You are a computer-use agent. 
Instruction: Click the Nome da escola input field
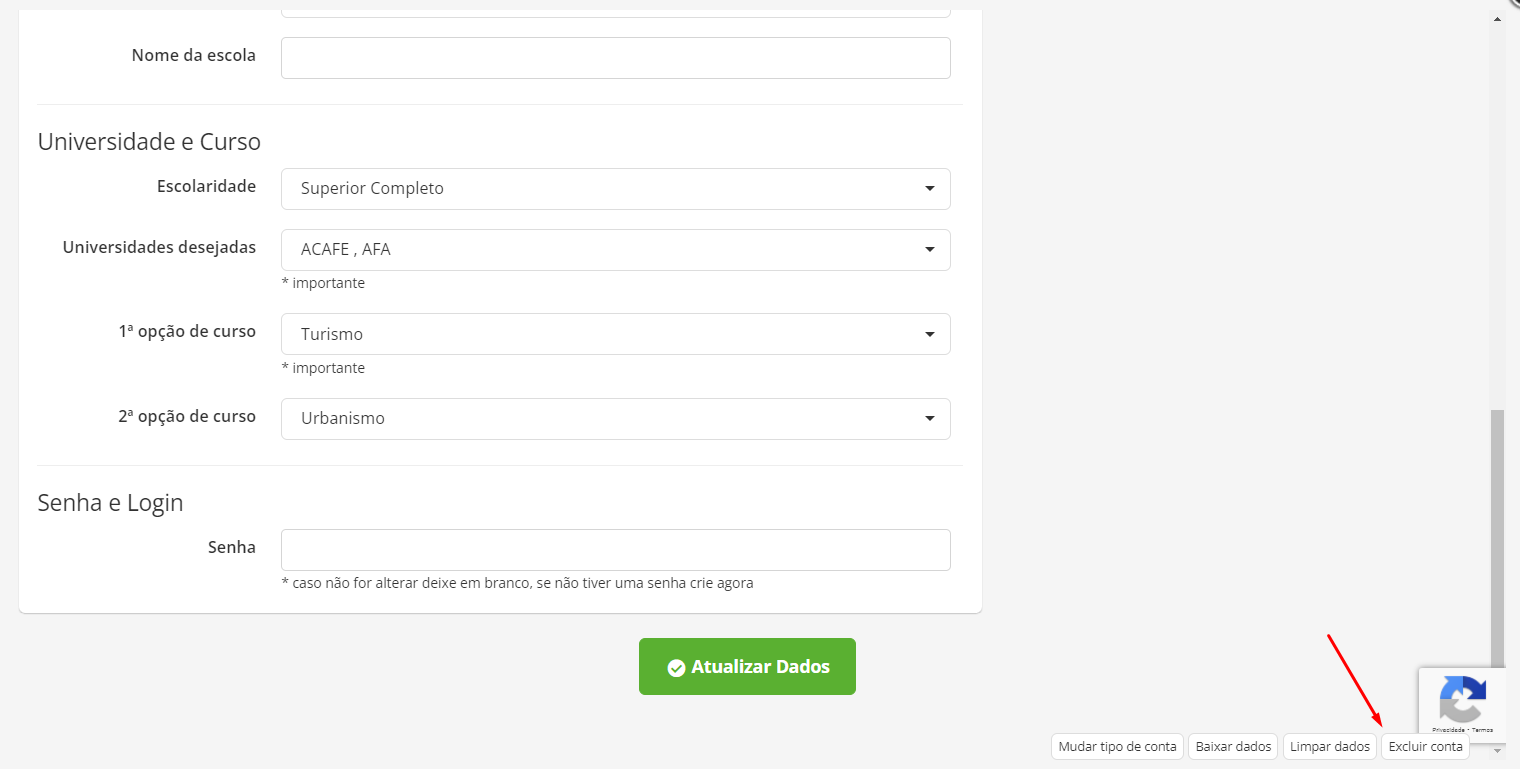(x=615, y=58)
